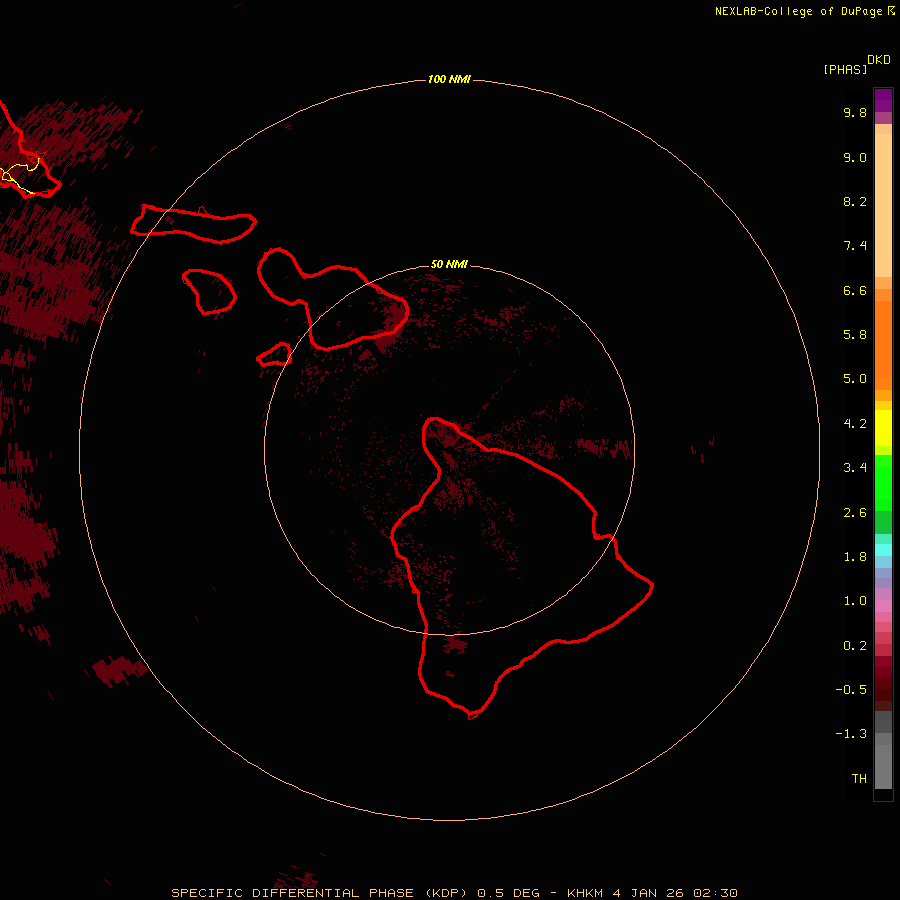This screenshot has height=900, width=900.
Task: Click the 5.0 color scale value
Action: click(855, 379)
